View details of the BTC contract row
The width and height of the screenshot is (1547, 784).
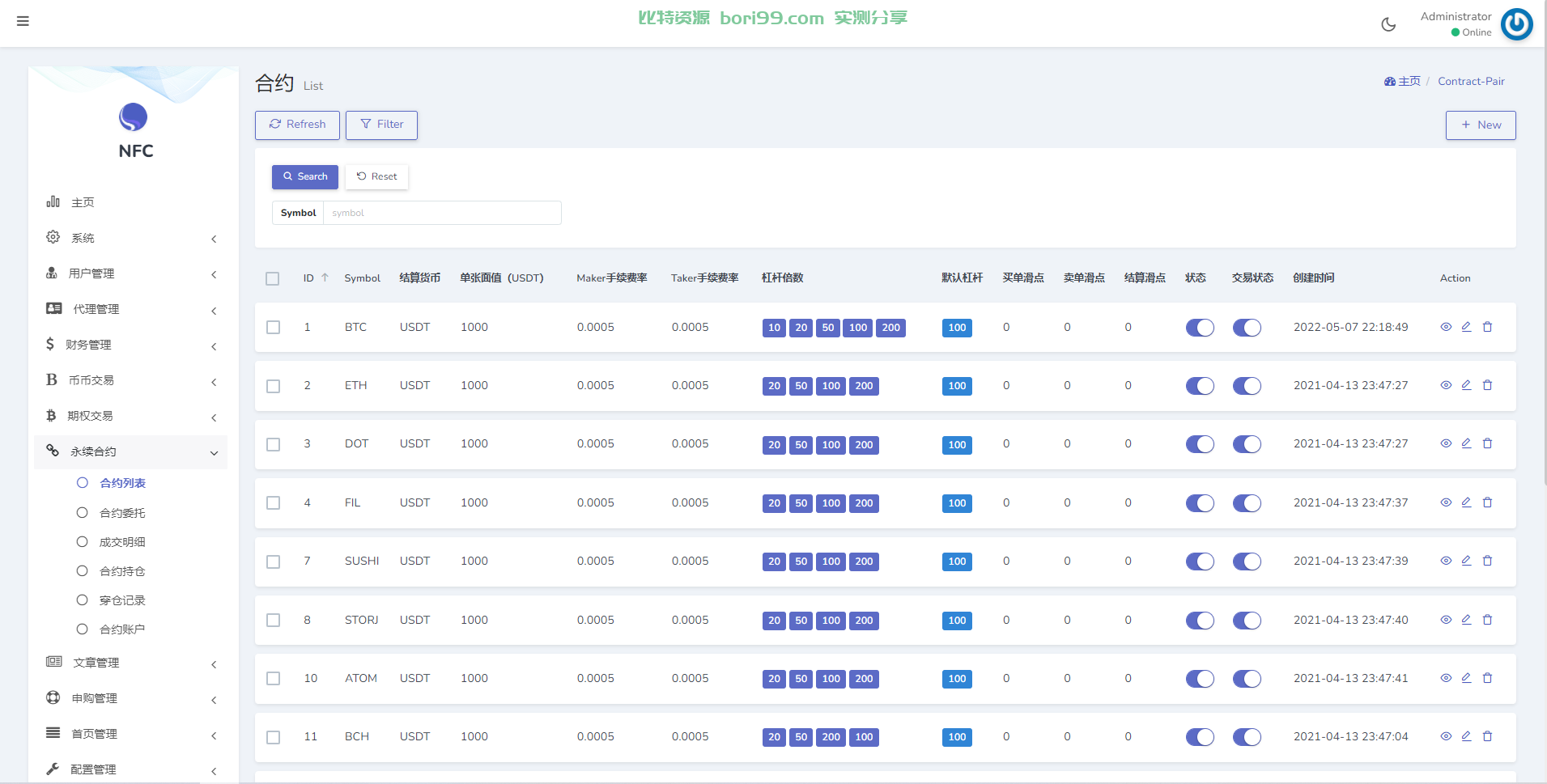tap(1446, 327)
